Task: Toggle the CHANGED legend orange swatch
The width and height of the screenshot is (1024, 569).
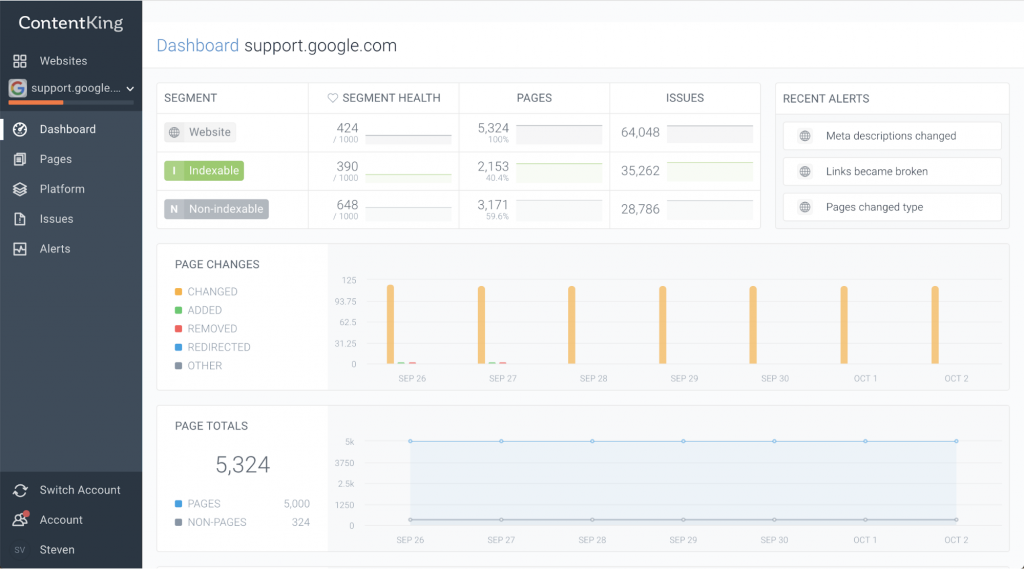Action: [x=178, y=292]
